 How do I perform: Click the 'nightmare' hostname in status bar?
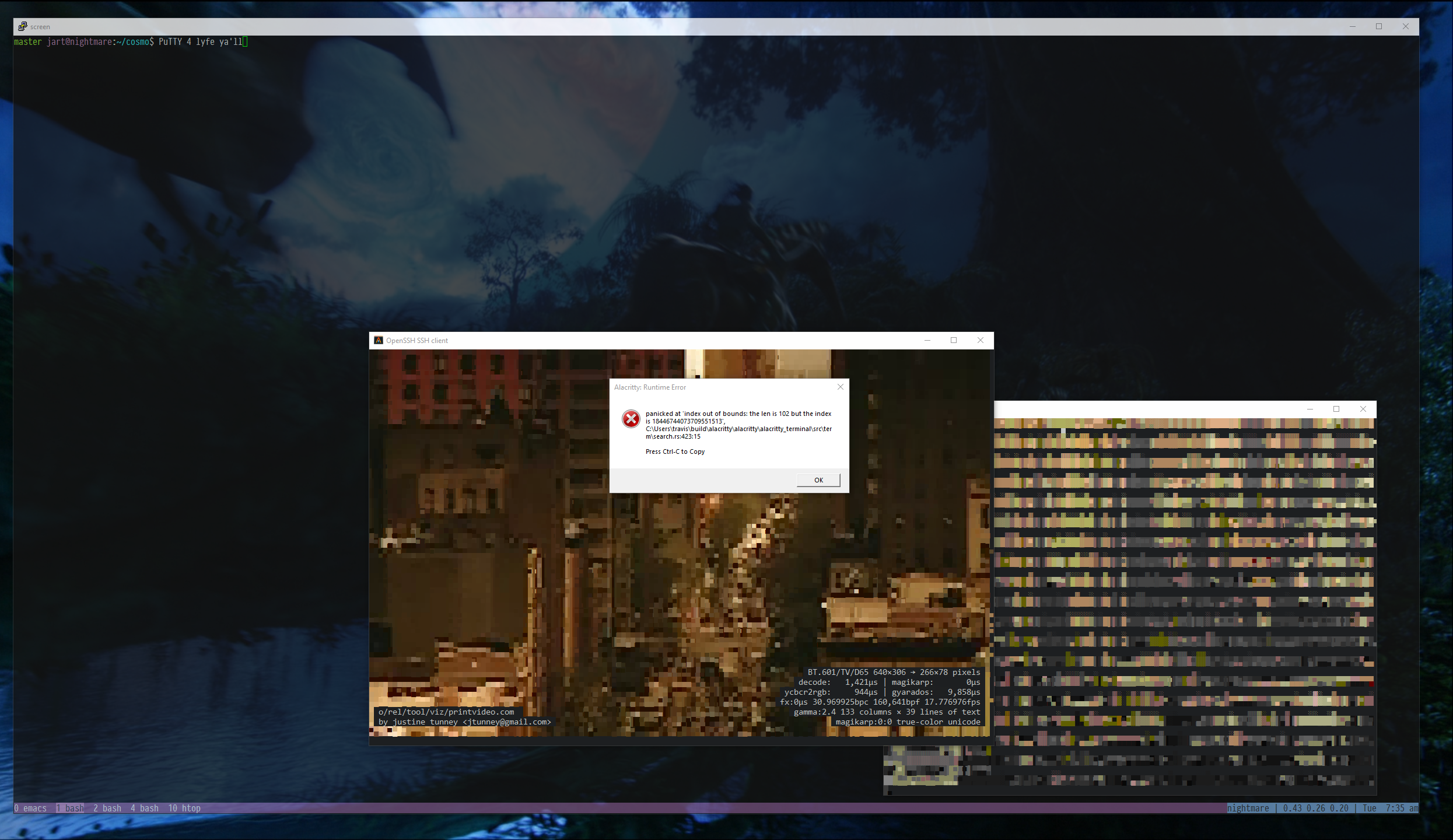pyautogui.click(x=1248, y=808)
